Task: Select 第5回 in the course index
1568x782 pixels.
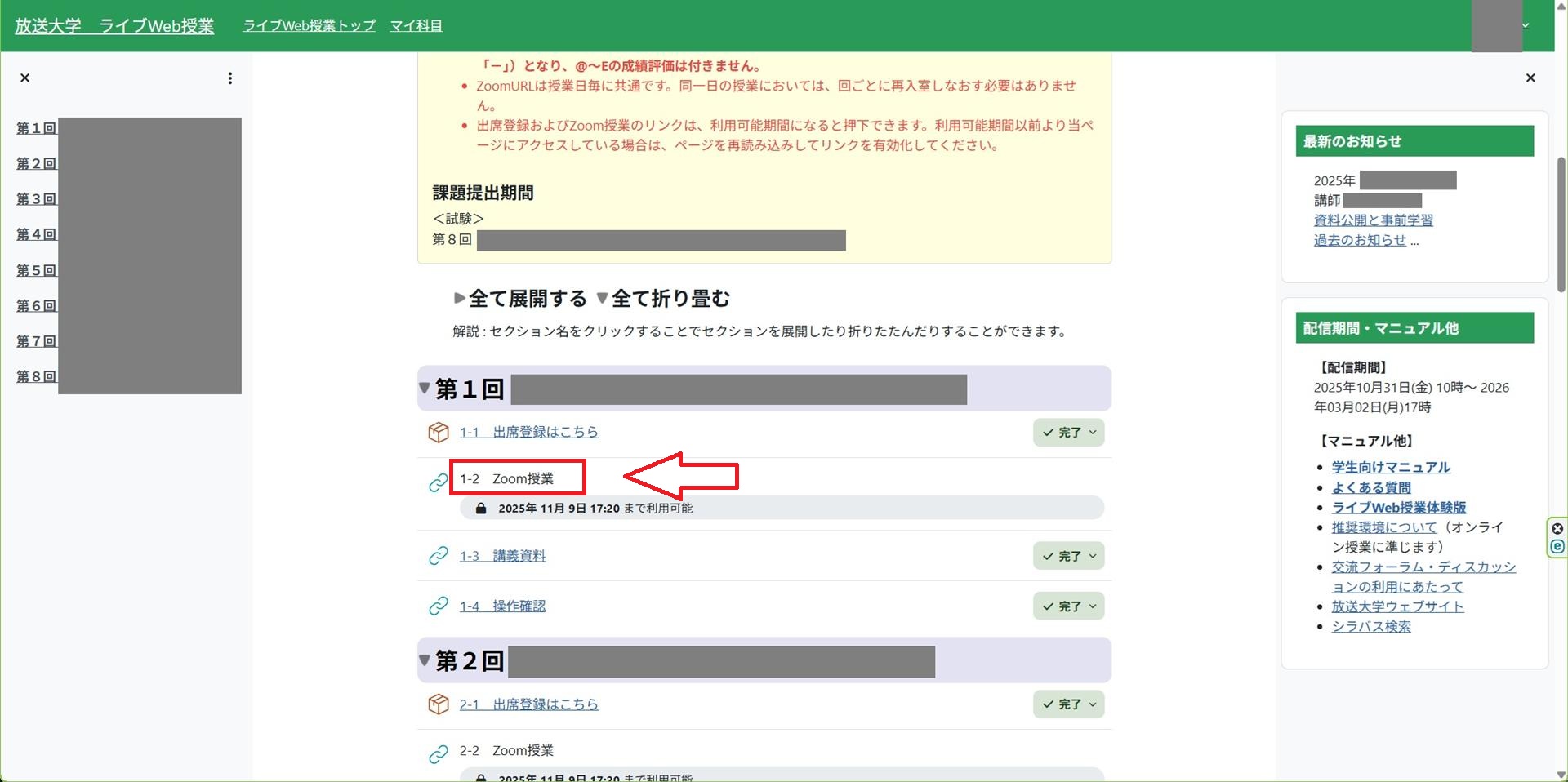Action: tap(36, 270)
